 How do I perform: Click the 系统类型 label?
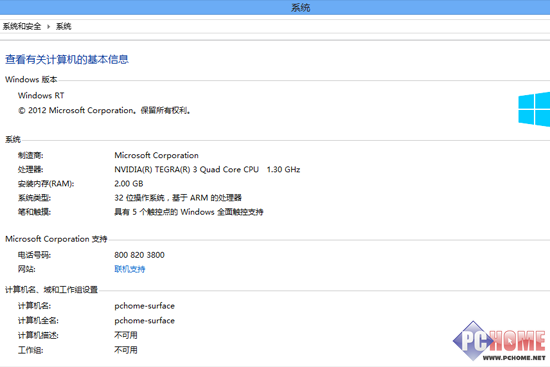tap(34, 198)
